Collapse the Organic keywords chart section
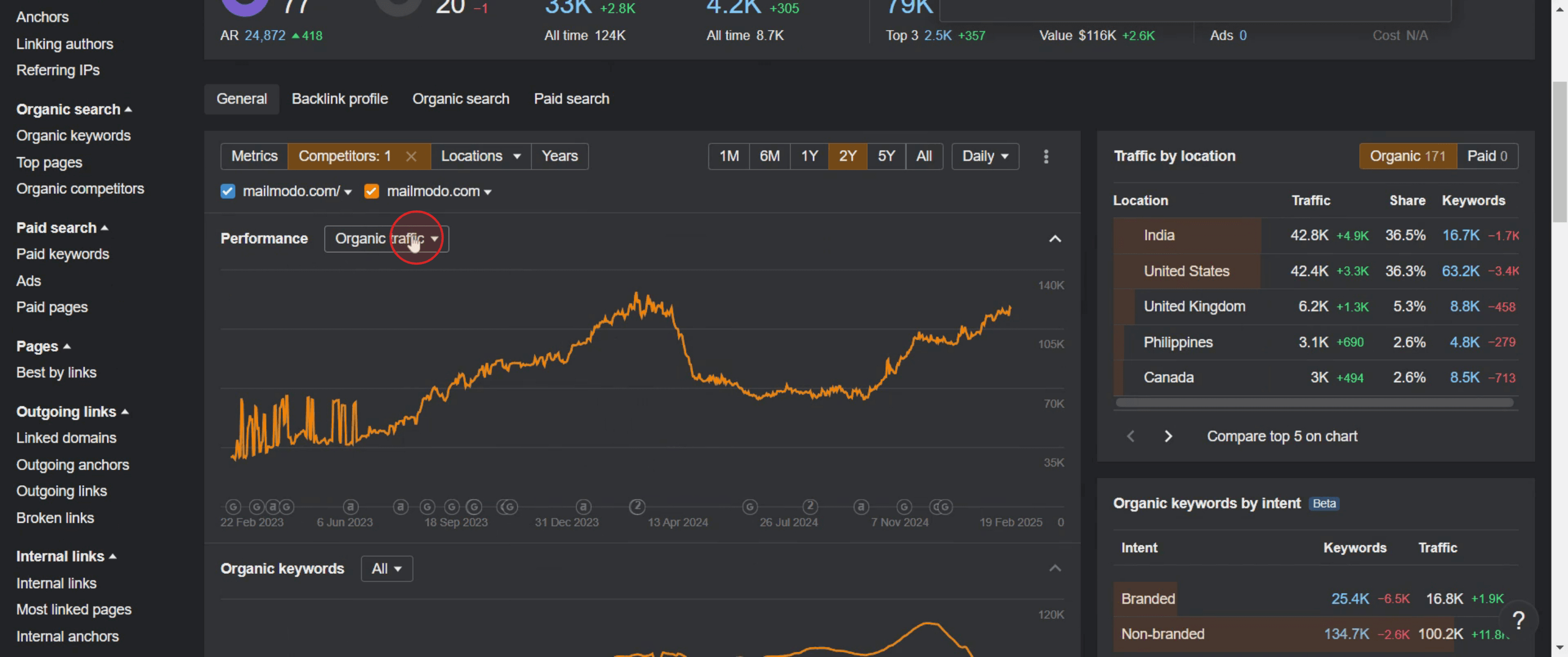Viewport: 1568px width, 657px height. [1055, 568]
